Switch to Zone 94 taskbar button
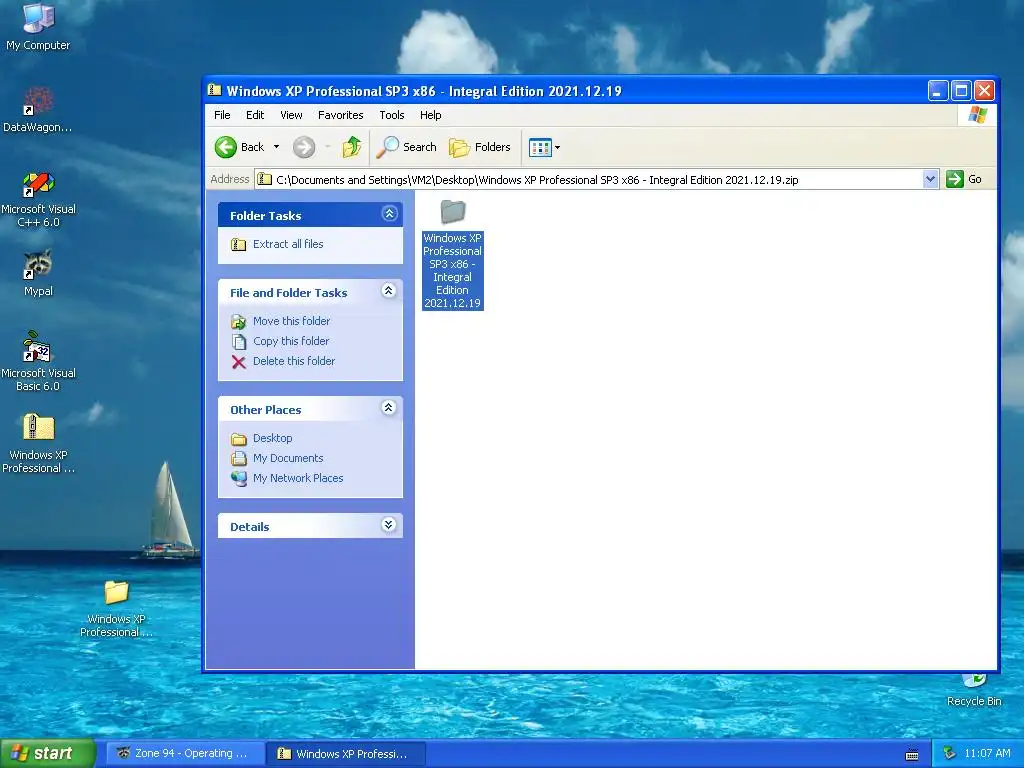The width and height of the screenshot is (1024, 768). click(x=183, y=754)
